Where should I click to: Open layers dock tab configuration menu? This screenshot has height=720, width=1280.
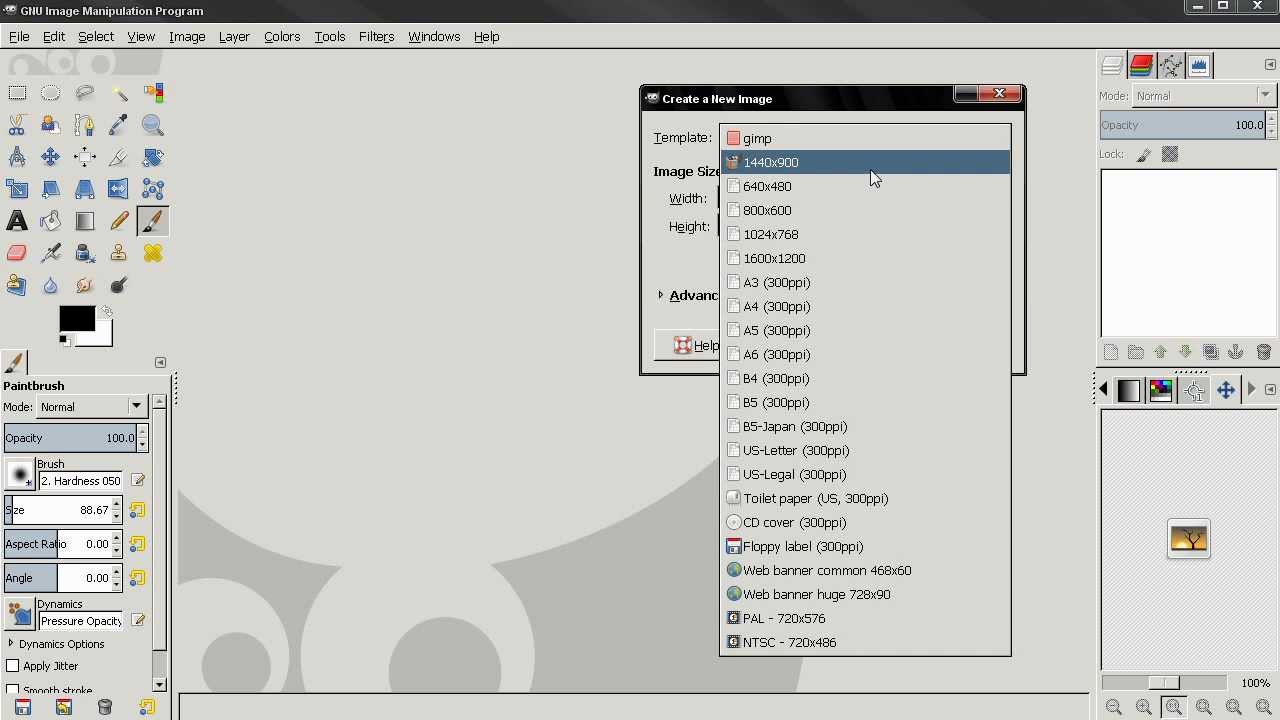(x=1270, y=65)
